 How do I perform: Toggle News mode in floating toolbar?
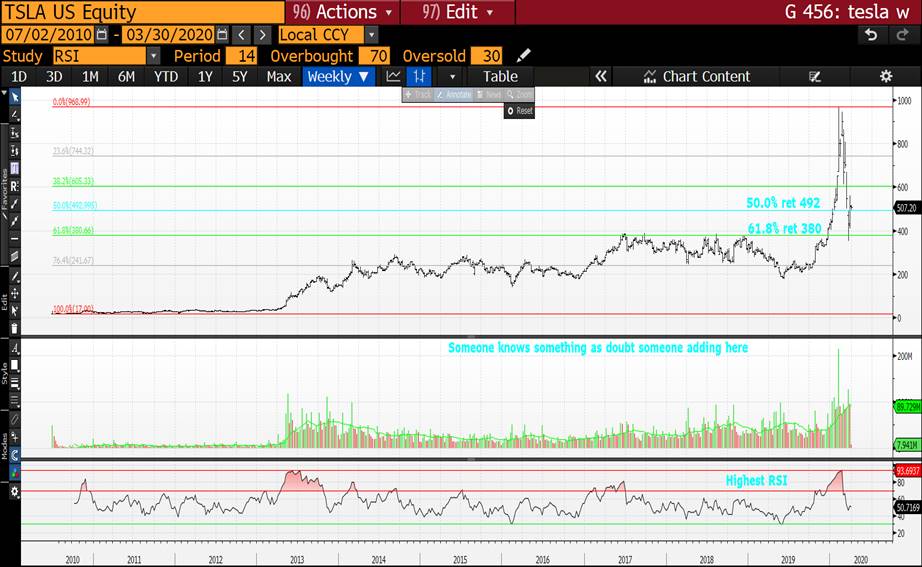(x=489, y=95)
